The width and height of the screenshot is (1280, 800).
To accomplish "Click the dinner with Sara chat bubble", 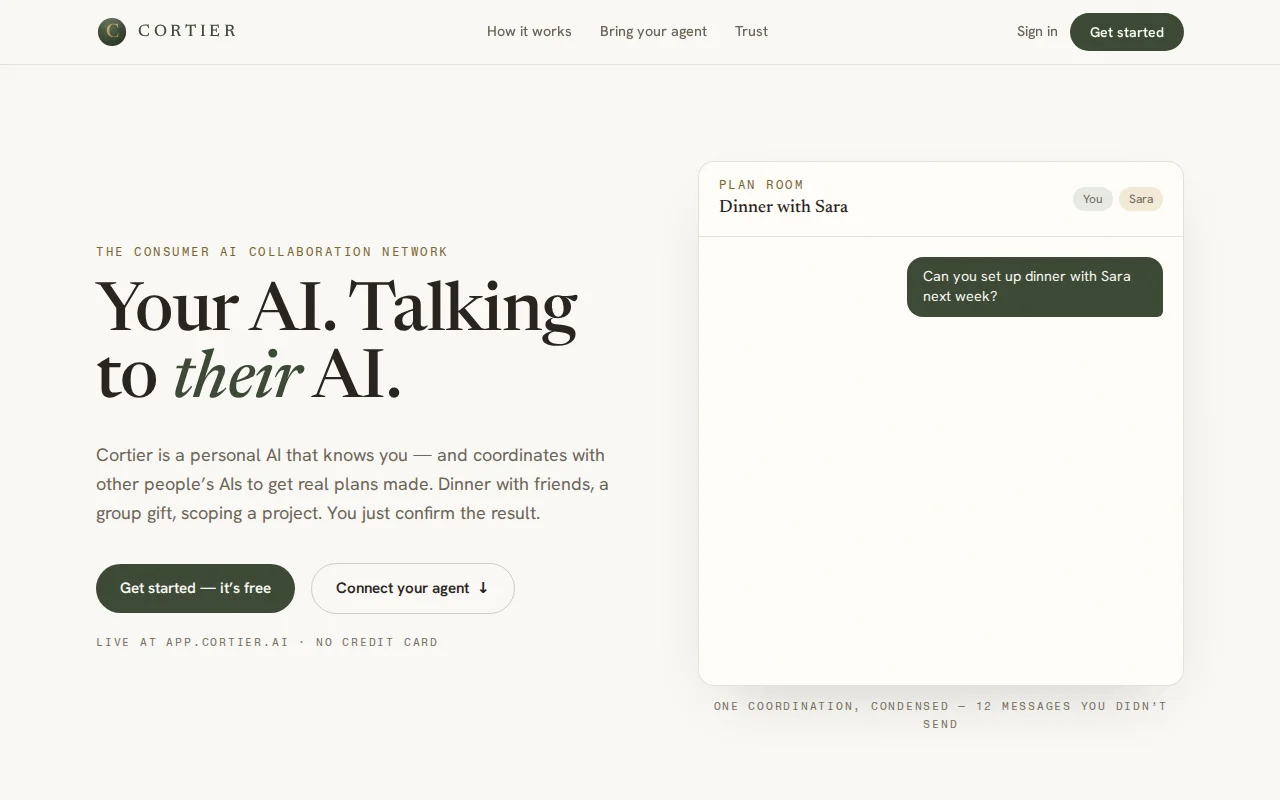I will (1035, 287).
